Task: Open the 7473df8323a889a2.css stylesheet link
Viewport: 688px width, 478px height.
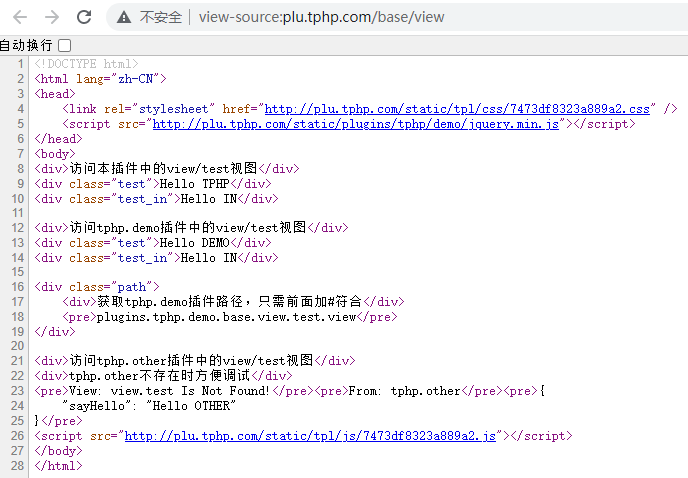Action: click(457, 109)
